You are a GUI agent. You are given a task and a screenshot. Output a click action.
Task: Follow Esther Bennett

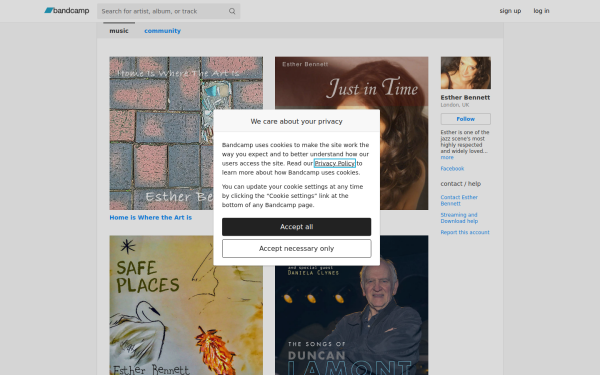(465, 119)
